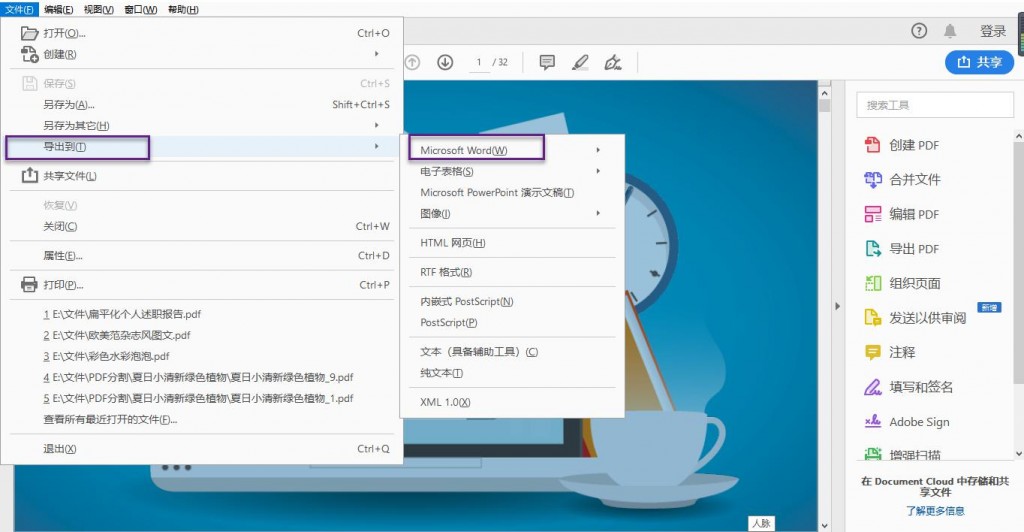Open the Window menu in menu bar

(140, 9)
